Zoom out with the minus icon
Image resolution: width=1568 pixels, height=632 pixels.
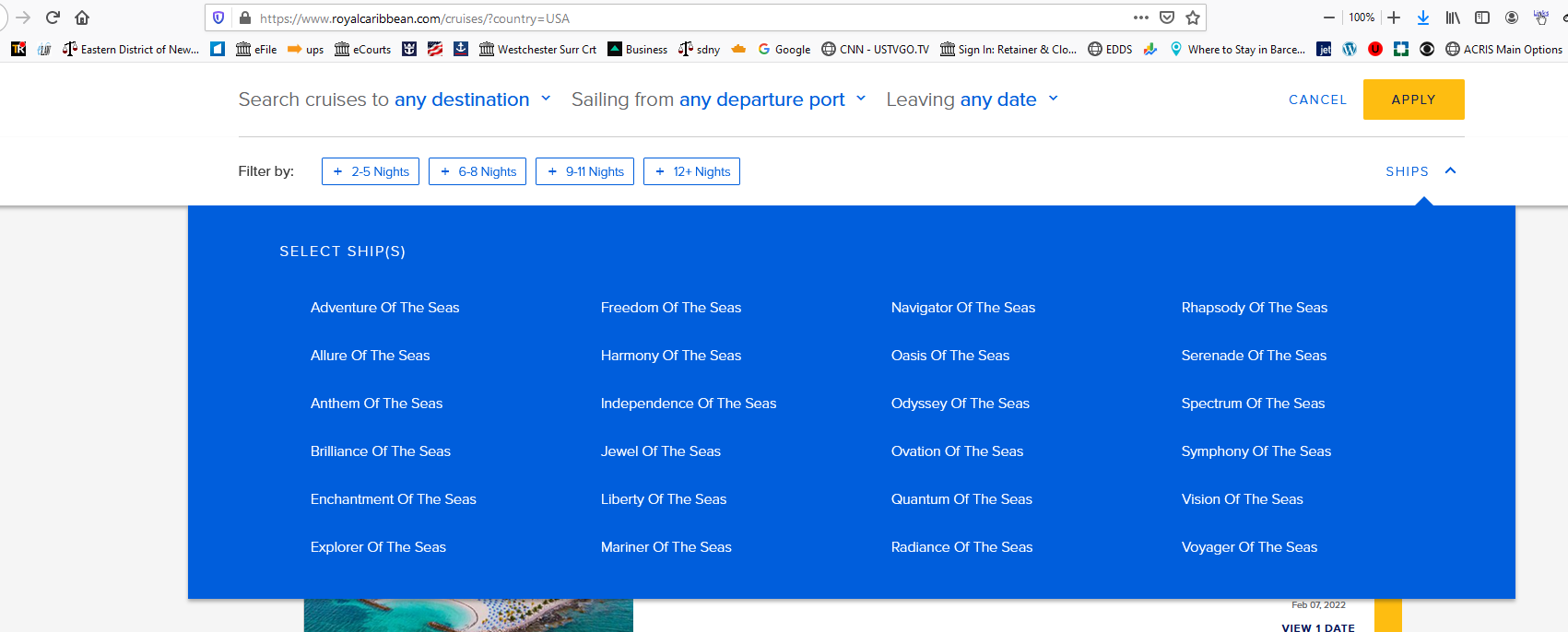pos(1329,18)
